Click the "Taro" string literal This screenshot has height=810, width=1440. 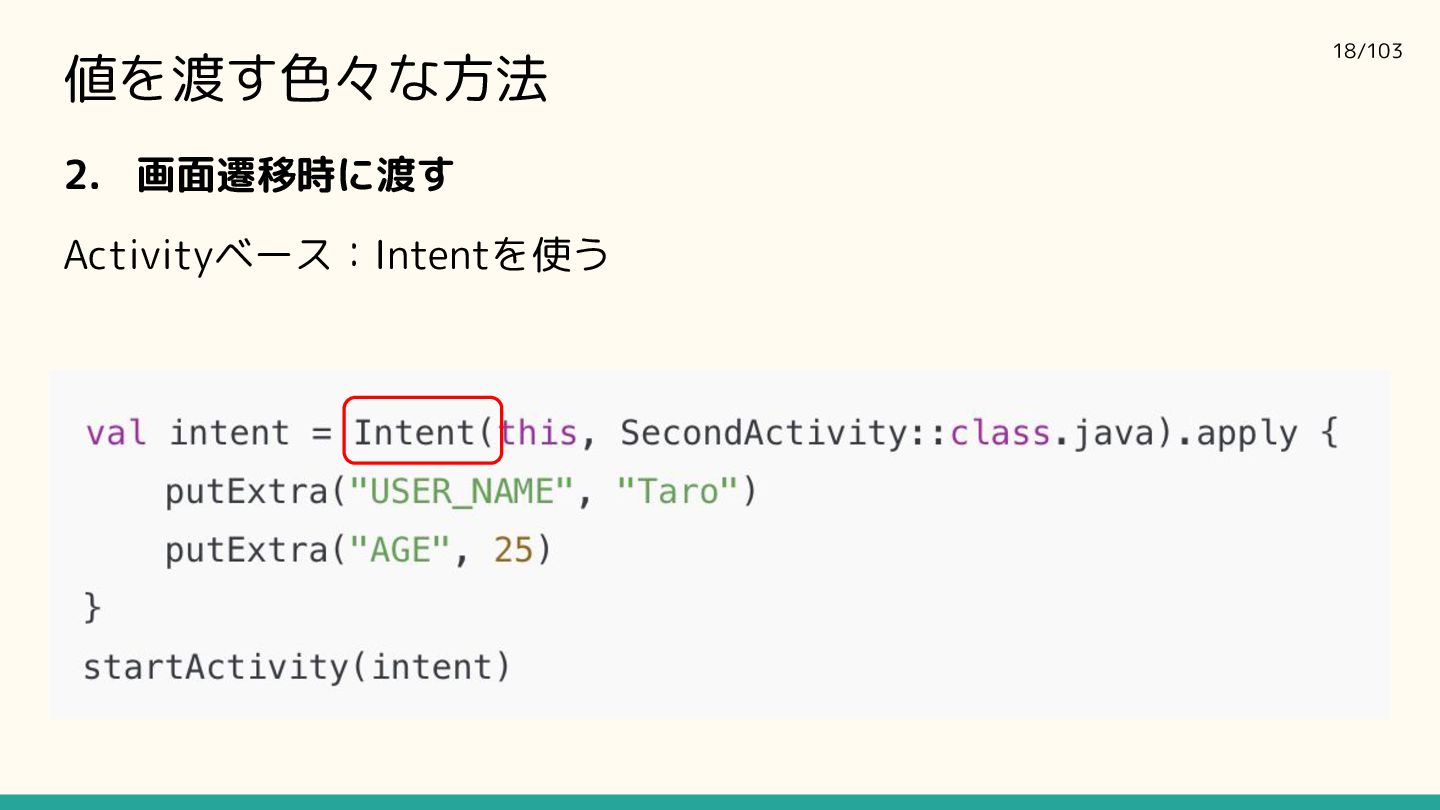click(x=678, y=491)
